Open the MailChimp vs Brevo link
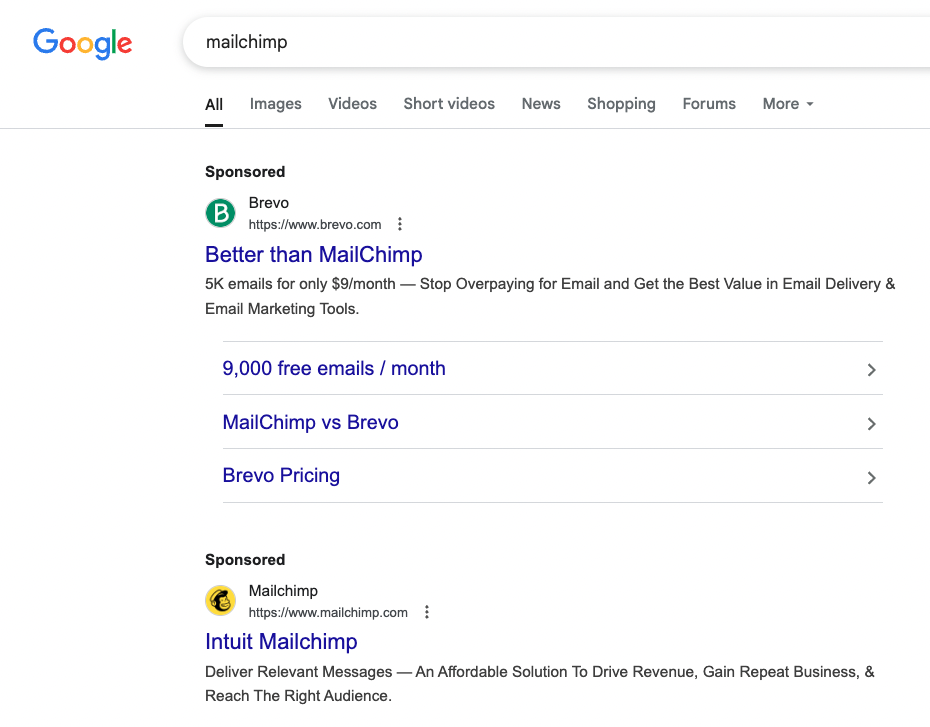930x727 pixels. pos(310,422)
